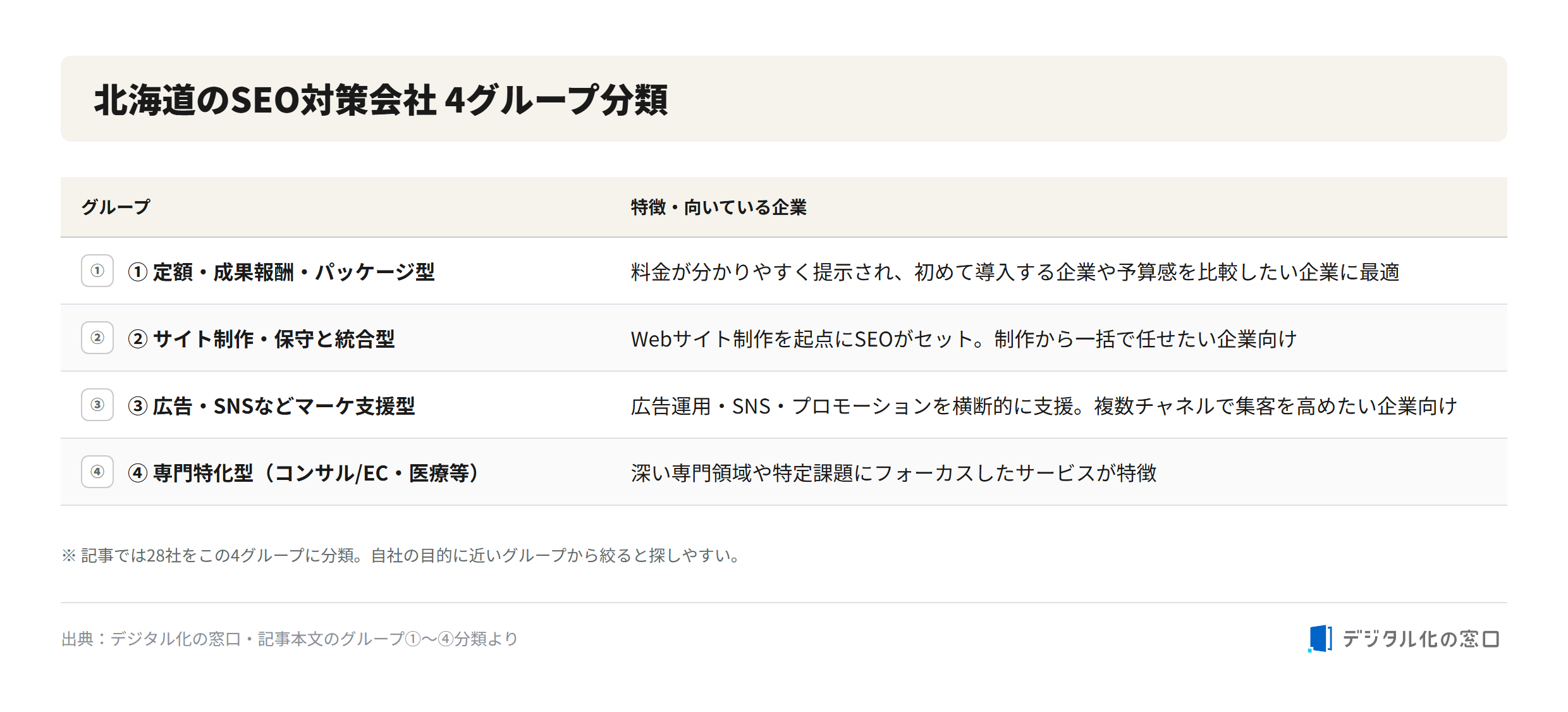
Task: Click the 北海道のSEO対策会社 4グループ分類 title
Action: [381, 100]
